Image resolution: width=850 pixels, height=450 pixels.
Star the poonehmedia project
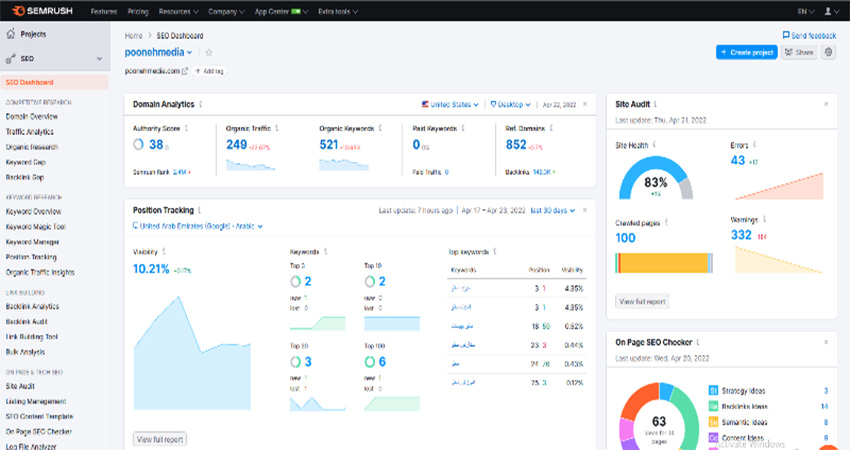coord(209,53)
